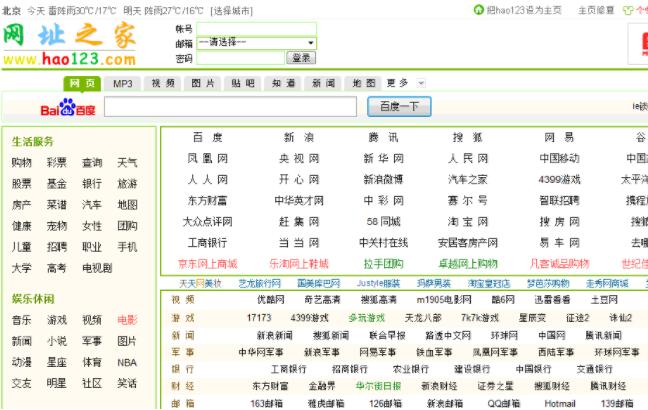This screenshot has height=410, width=648.
Task: Open the red 京东网上商城 link
Action: coord(207,264)
